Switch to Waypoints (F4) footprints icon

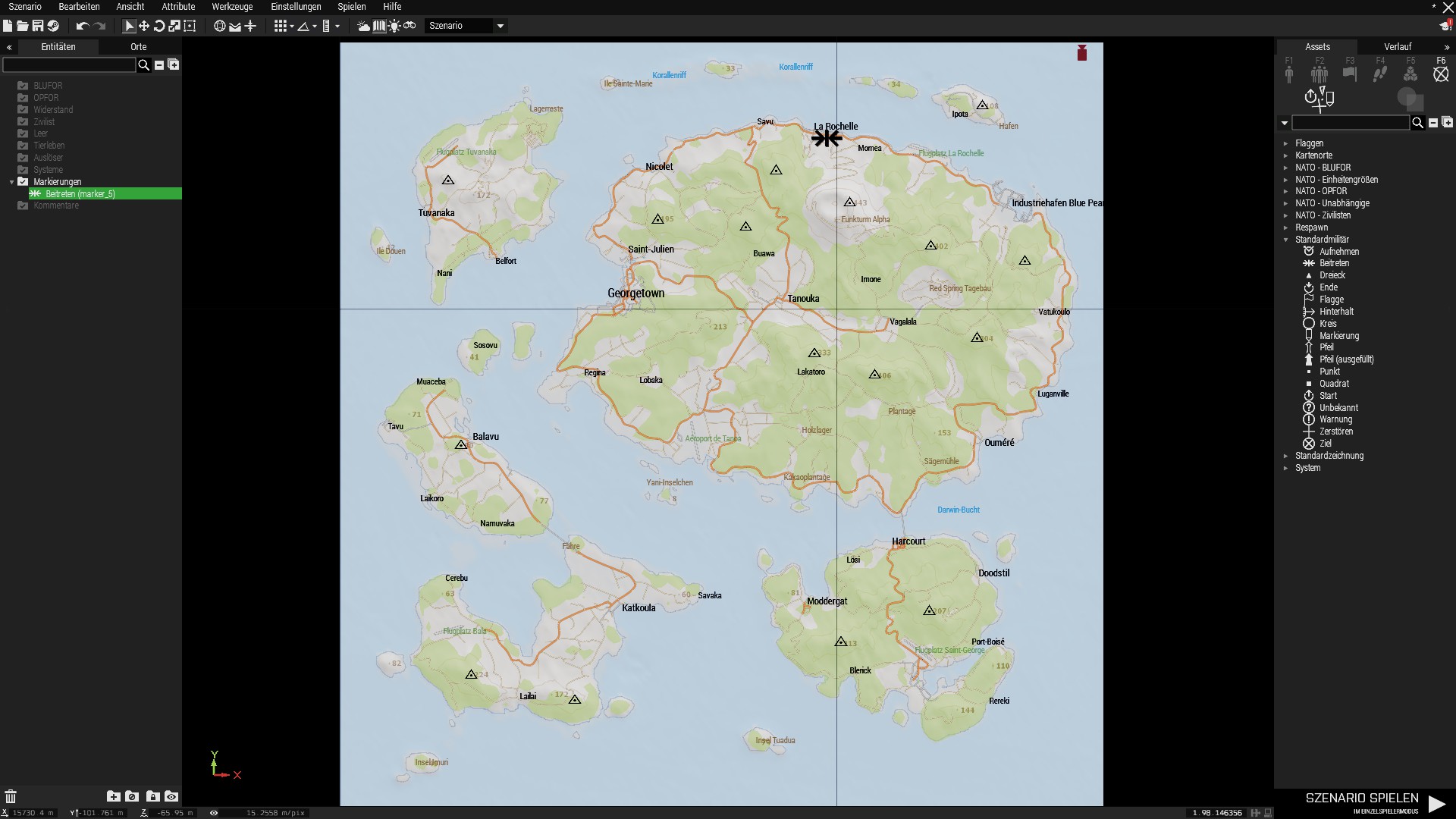[x=1380, y=73]
